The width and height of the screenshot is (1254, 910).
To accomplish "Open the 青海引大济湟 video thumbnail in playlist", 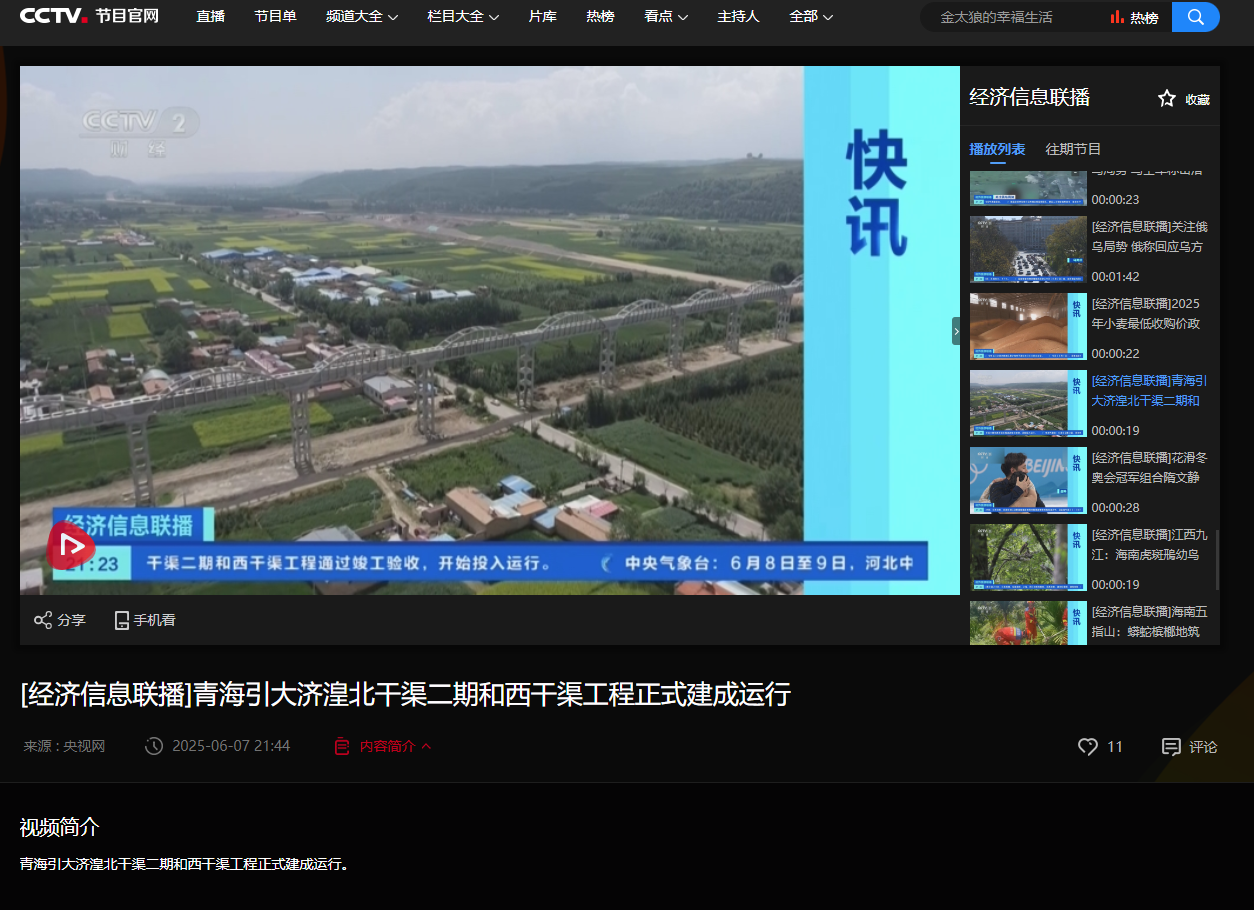I will click(1028, 404).
